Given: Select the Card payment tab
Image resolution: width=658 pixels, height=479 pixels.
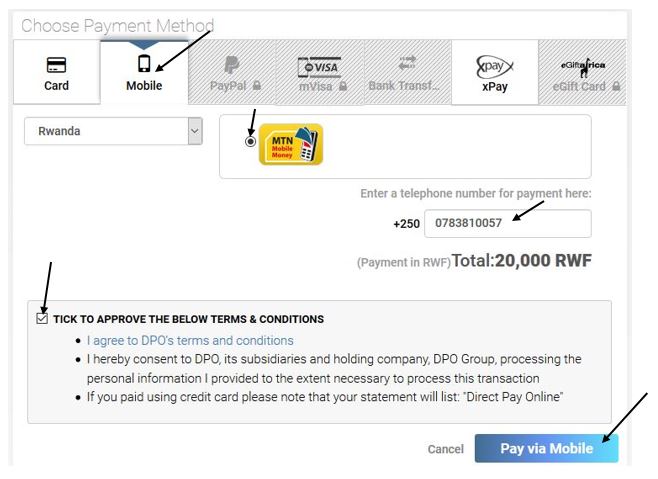Looking at the screenshot, I should coord(56,73).
